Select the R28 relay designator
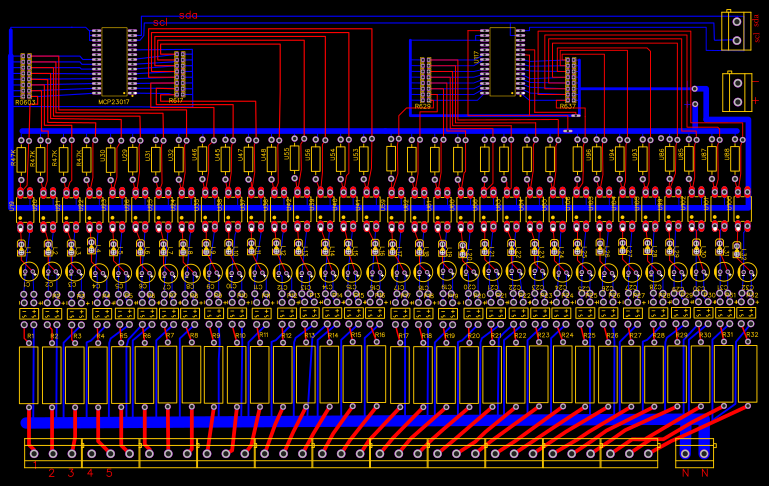The image size is (769, 486). [659, 336]
